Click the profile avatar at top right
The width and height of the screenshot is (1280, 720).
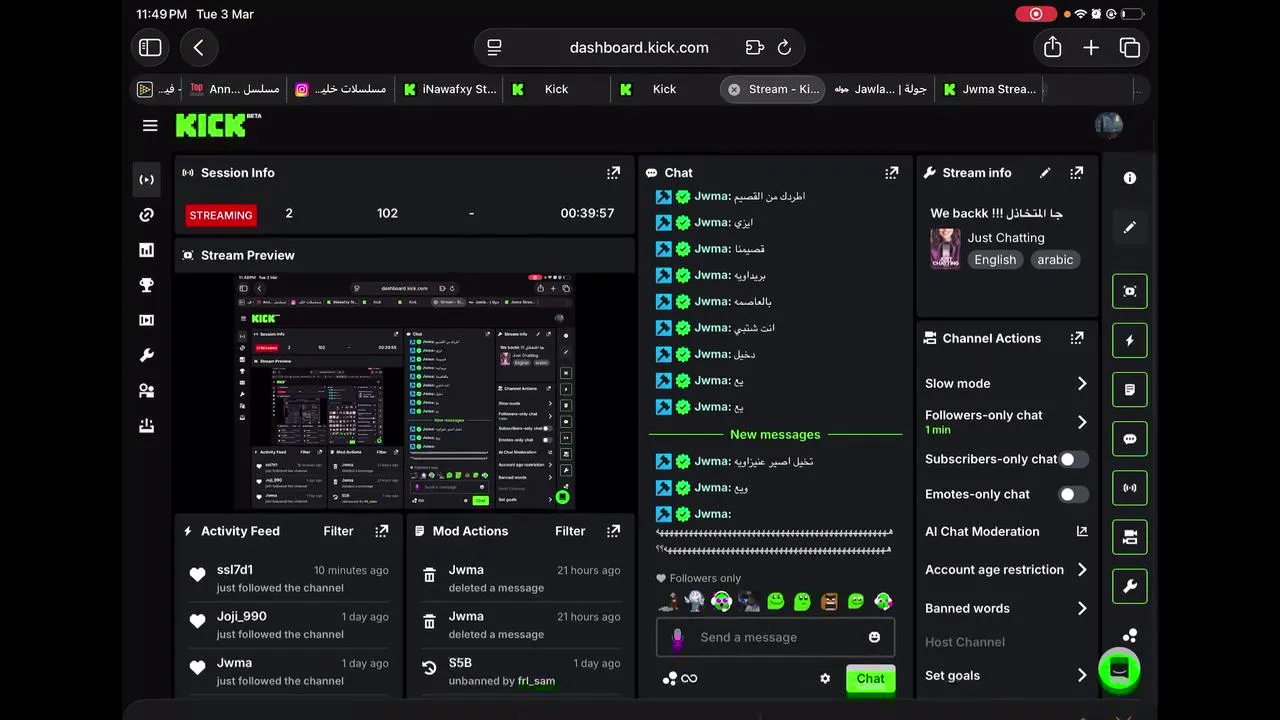[1108, 126]
